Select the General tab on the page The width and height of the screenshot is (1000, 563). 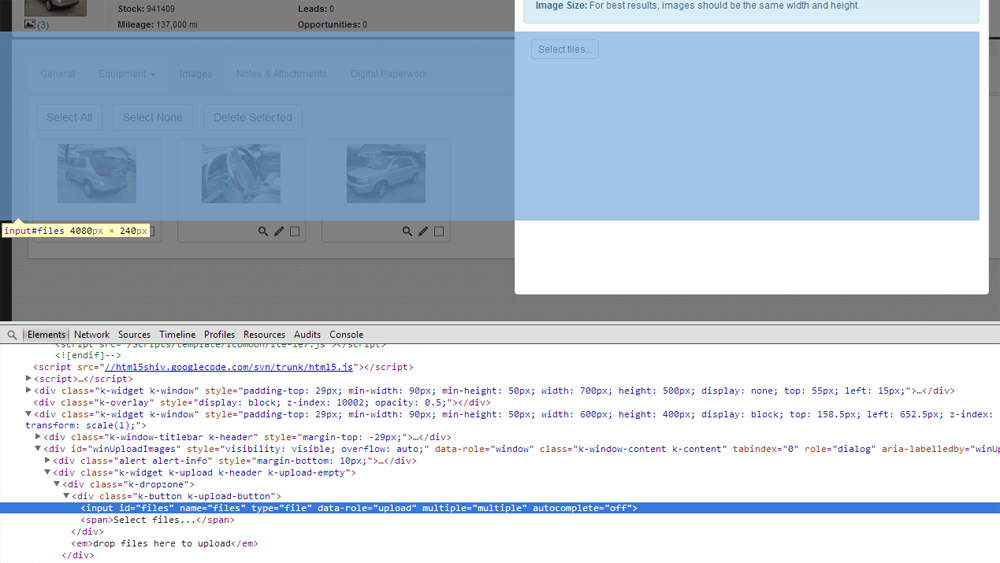point(57,74)
